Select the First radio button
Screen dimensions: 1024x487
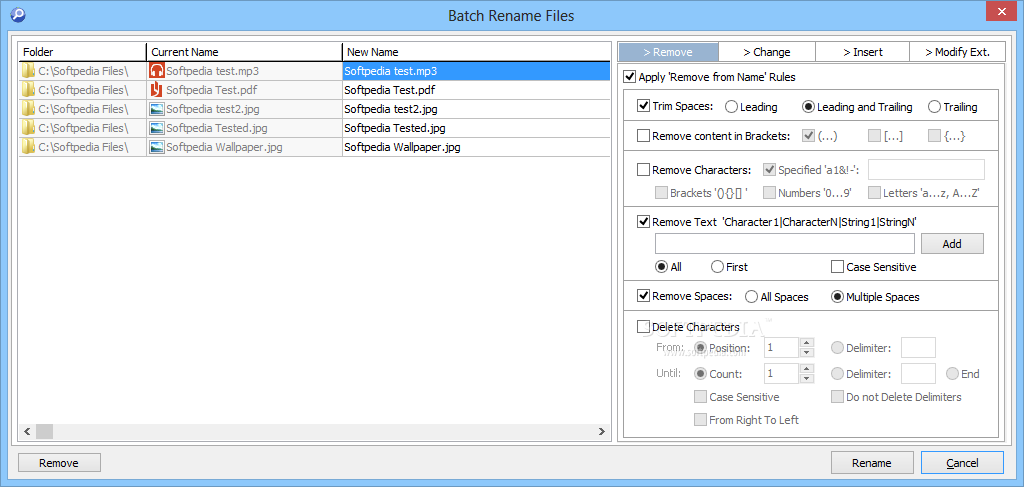tap(717, 266)
